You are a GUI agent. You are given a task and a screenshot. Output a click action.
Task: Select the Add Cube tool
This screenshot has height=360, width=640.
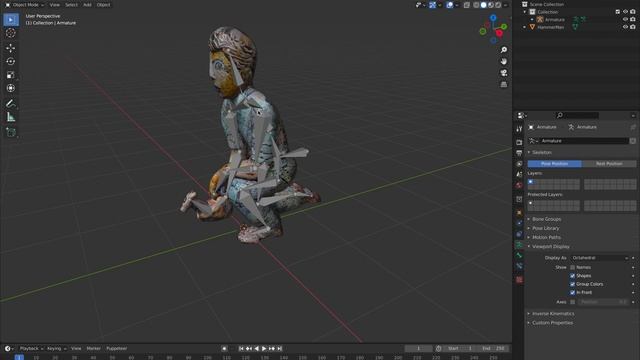click(x=11, y=132)
